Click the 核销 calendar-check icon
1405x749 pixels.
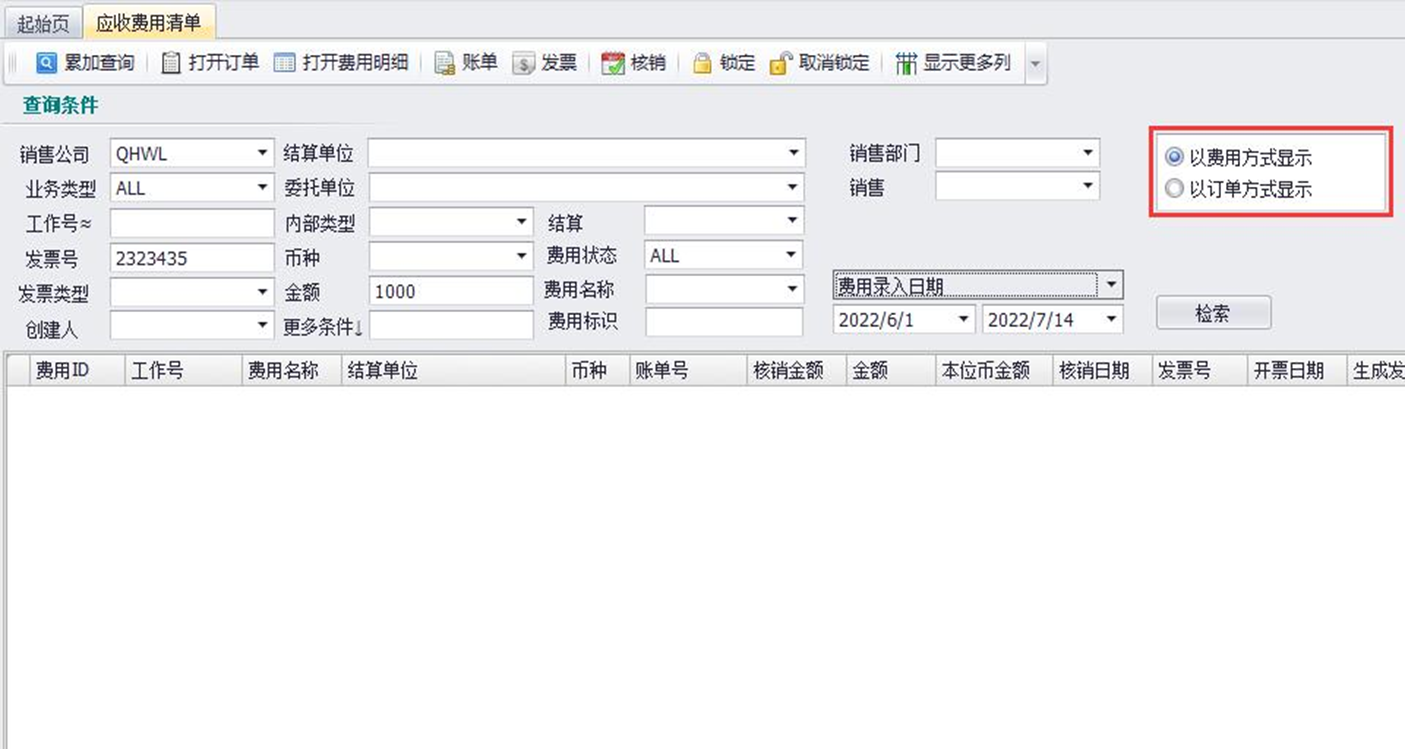(613, 63)
